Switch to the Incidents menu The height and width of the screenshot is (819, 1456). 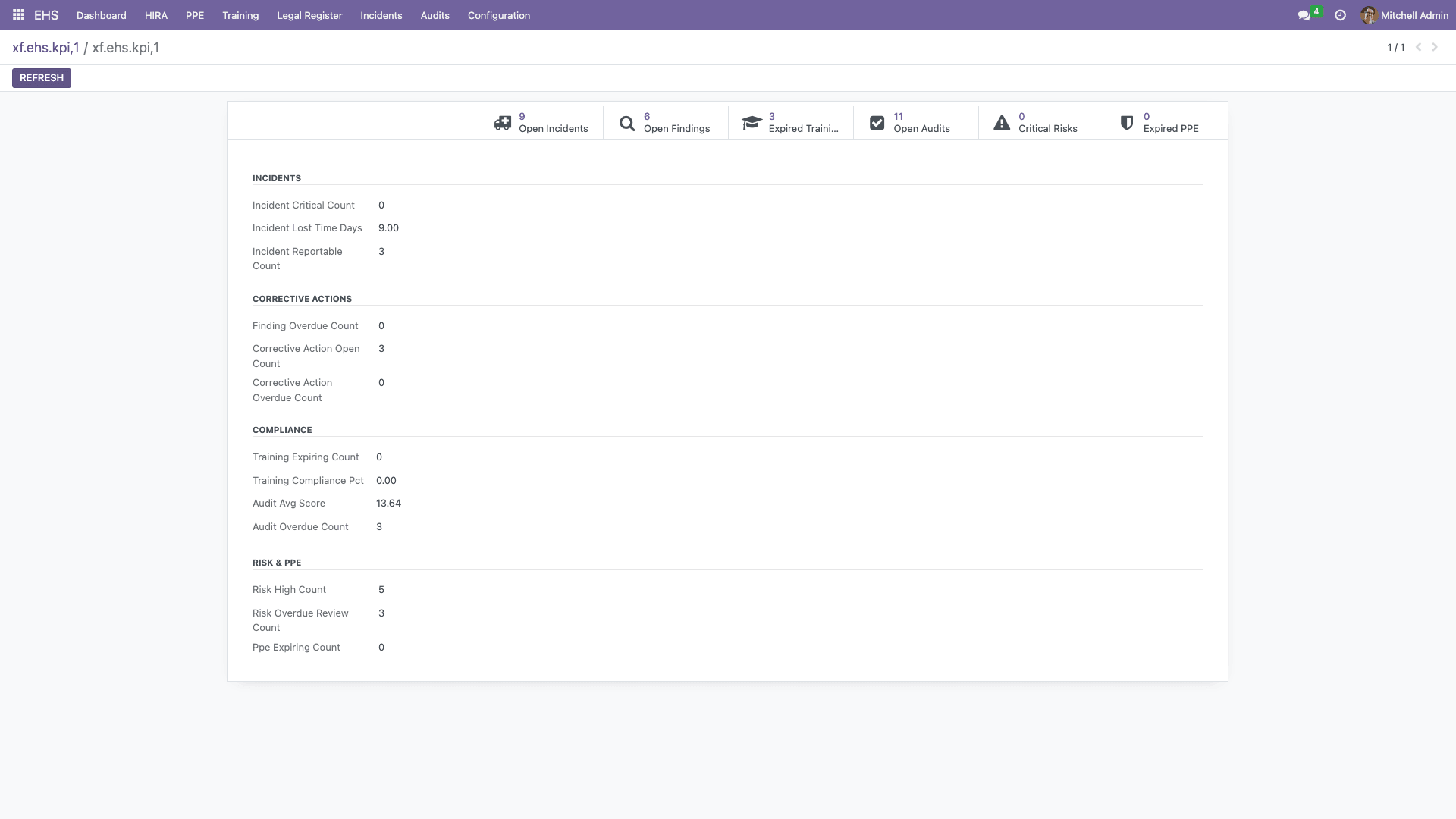click(x=381, y=15)
